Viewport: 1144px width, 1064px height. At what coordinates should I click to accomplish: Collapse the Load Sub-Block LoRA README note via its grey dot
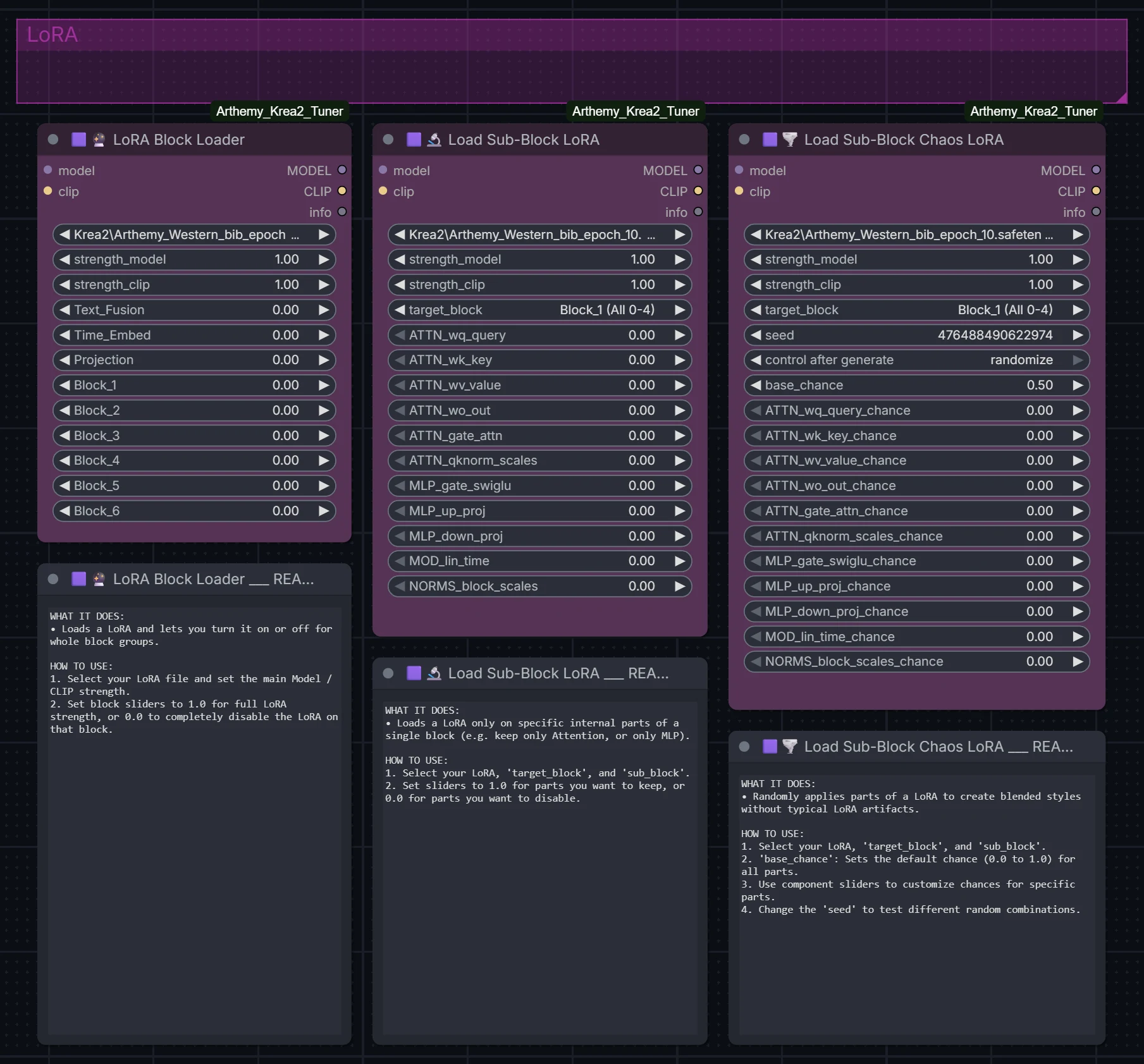[388, 673]
